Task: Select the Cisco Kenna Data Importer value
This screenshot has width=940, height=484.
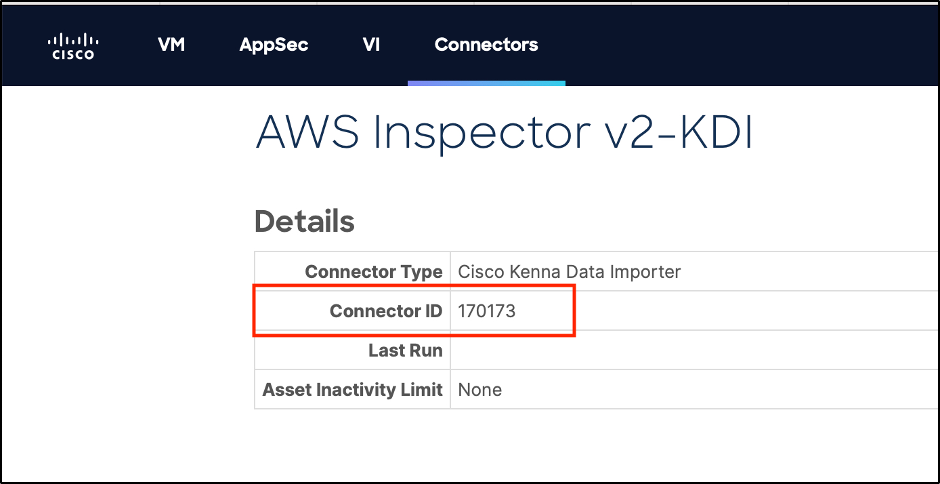Action: click(x=569, y=272)
